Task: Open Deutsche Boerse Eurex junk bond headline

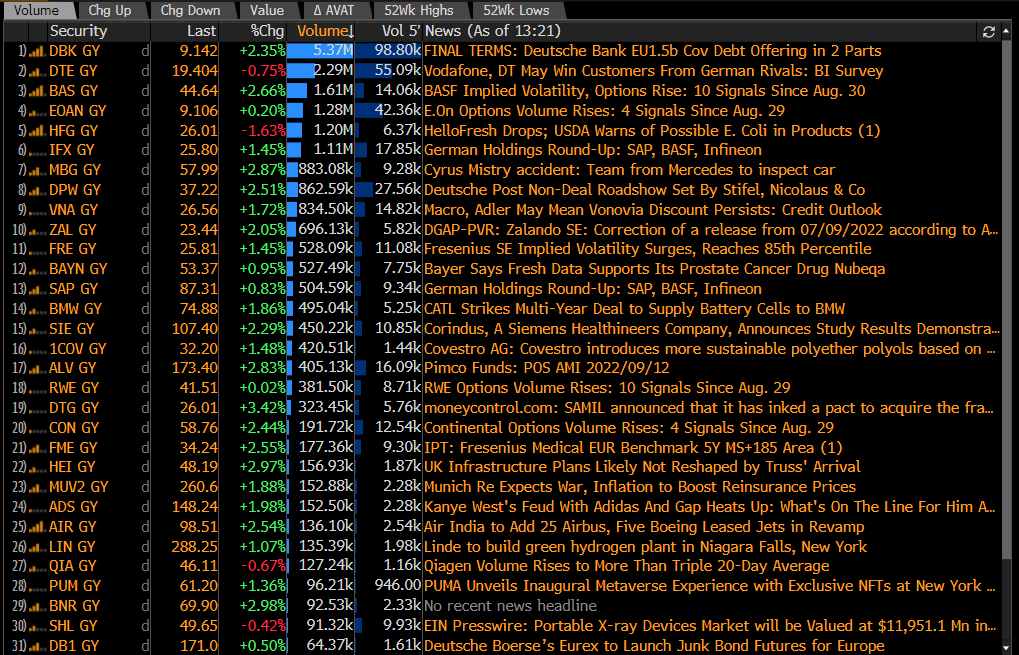Action: coord(654,646)
